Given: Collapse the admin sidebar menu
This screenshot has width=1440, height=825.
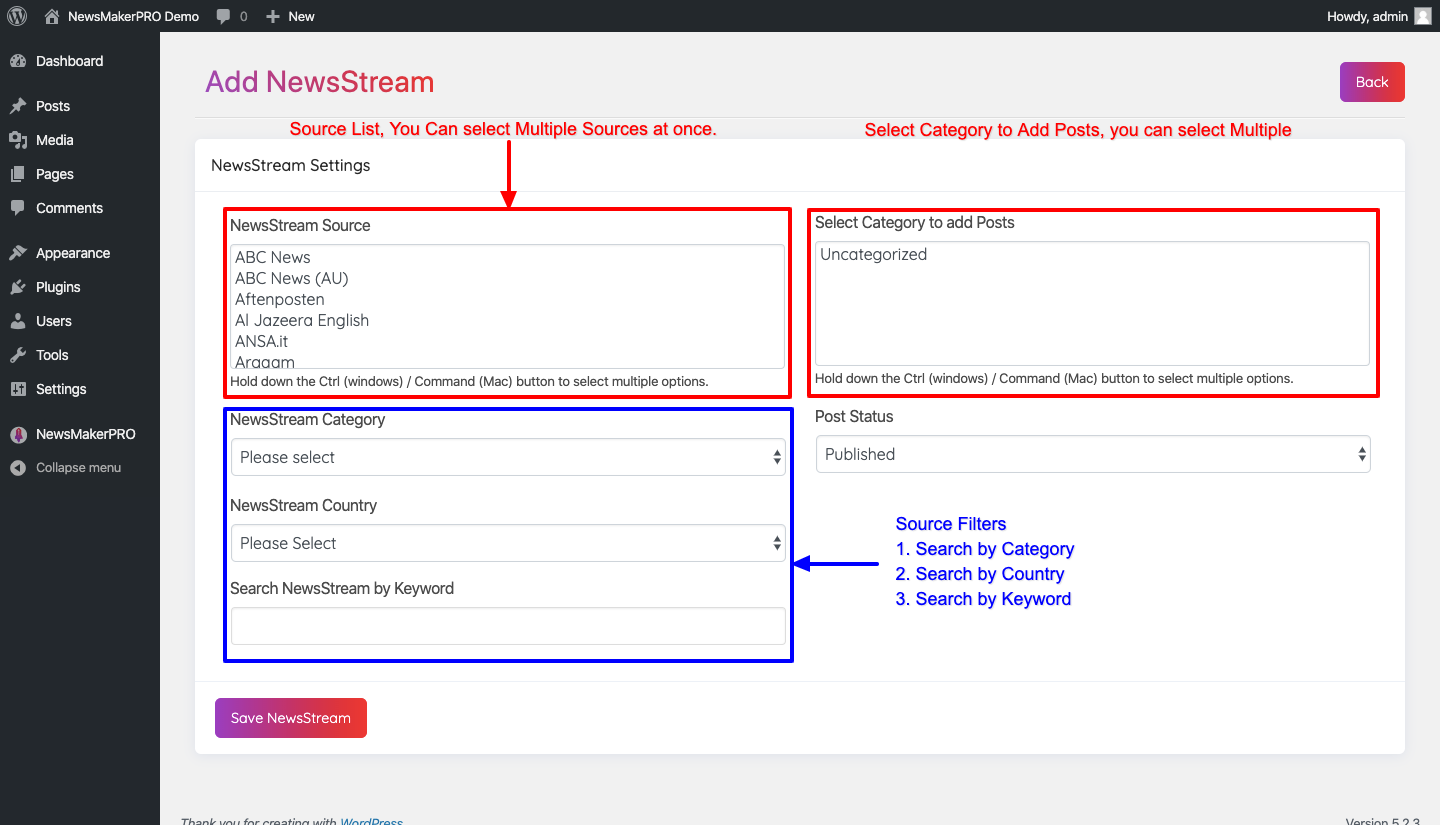Looking at the screenshot, I should click(x=80, y=468).
